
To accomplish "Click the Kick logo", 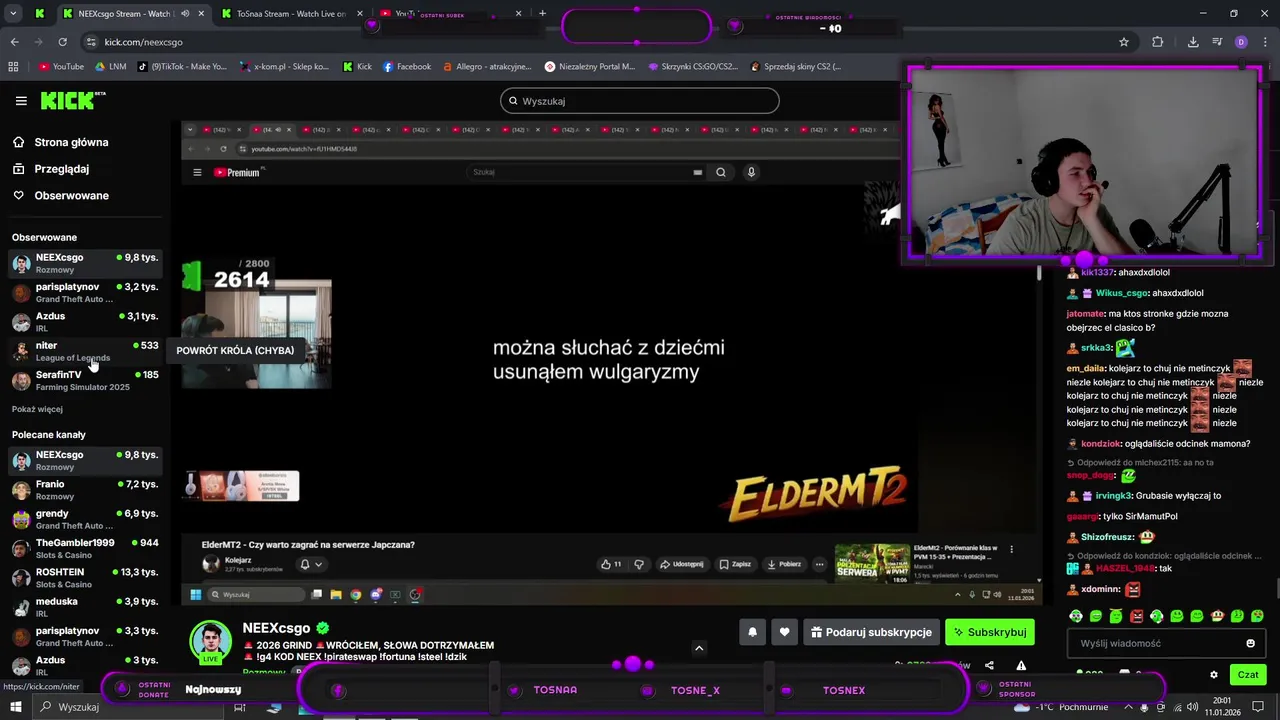I will [x=73, y=100].
